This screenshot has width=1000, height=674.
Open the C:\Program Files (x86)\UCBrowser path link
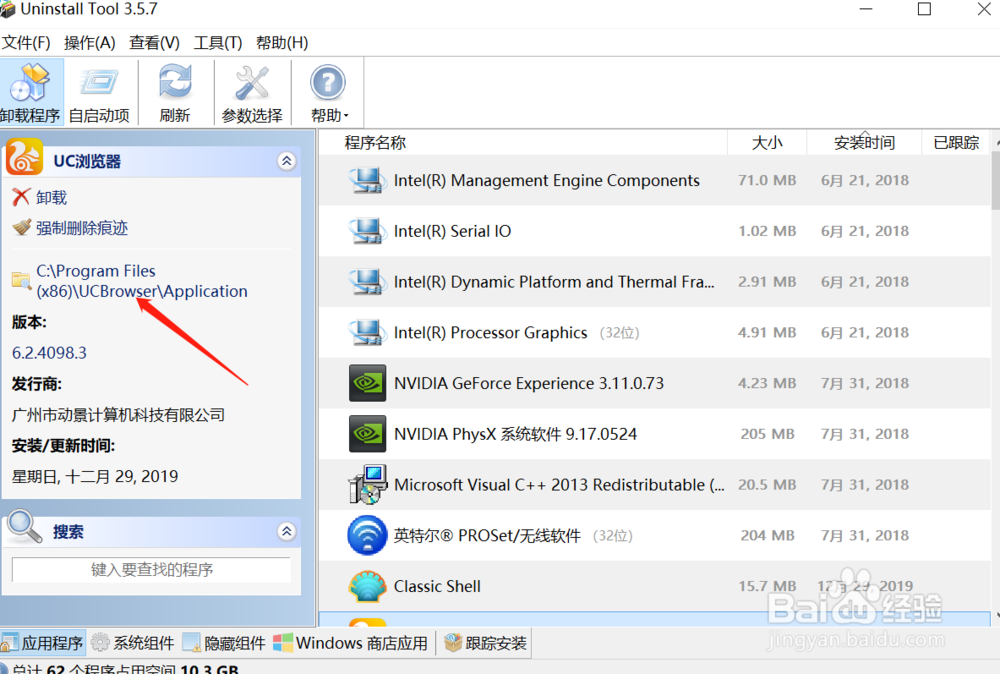click(x=142, y=281)
